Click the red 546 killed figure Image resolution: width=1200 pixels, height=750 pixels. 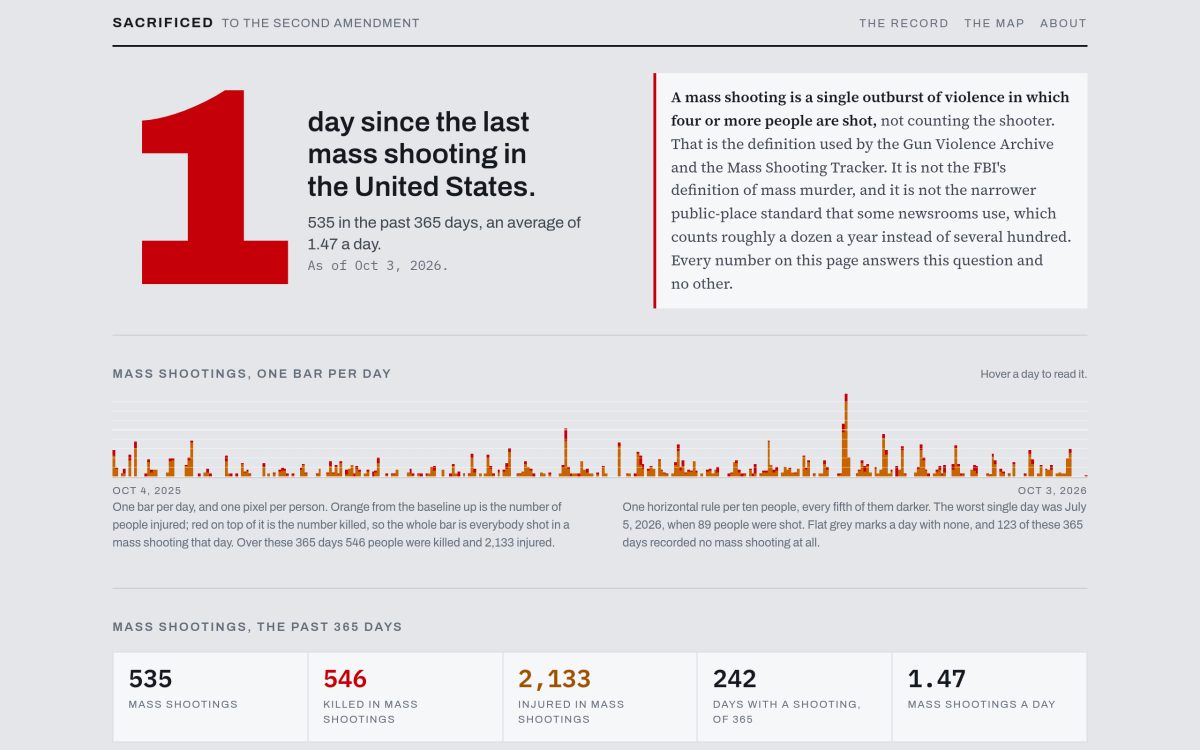345,679
